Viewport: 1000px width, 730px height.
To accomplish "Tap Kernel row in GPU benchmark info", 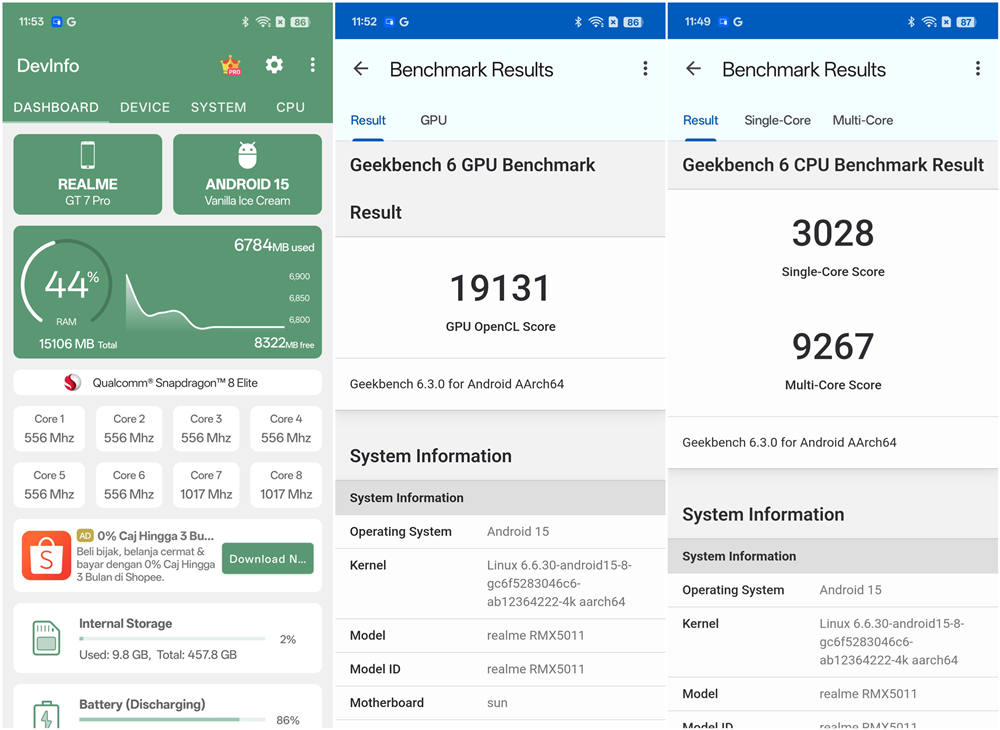I will (500, 583).
